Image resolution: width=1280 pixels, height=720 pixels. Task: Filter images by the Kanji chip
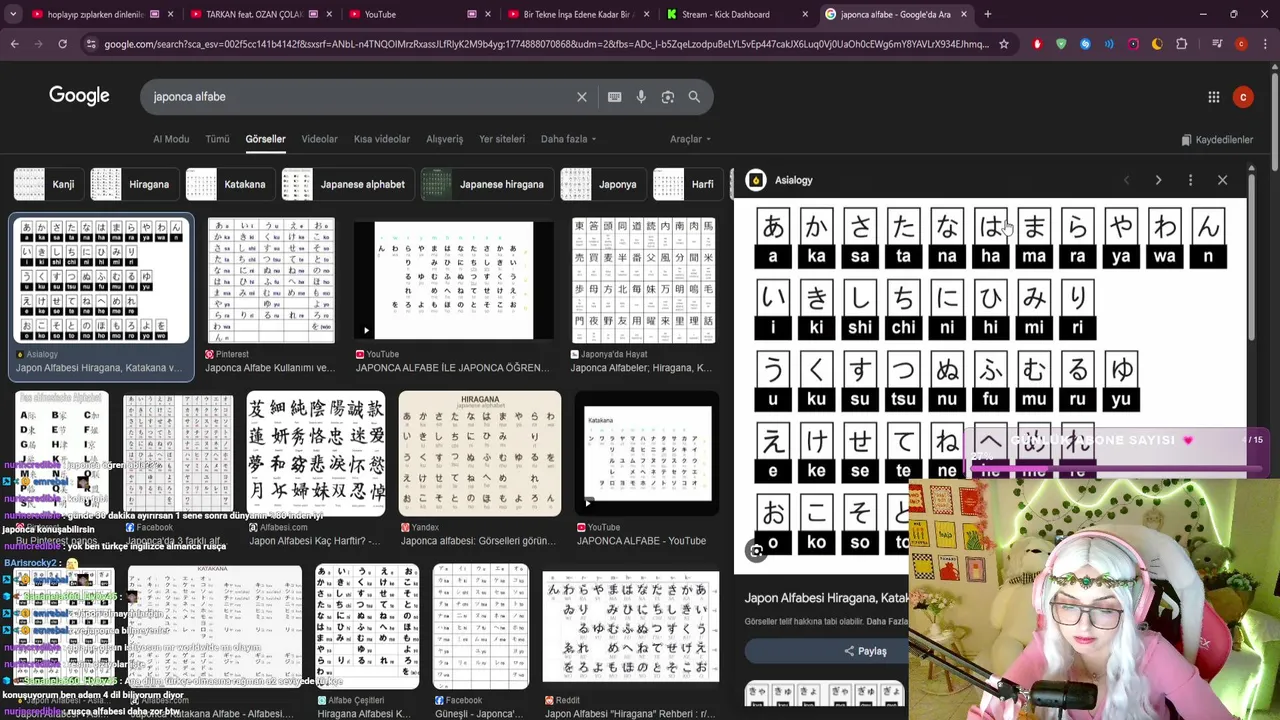(46, 184)
